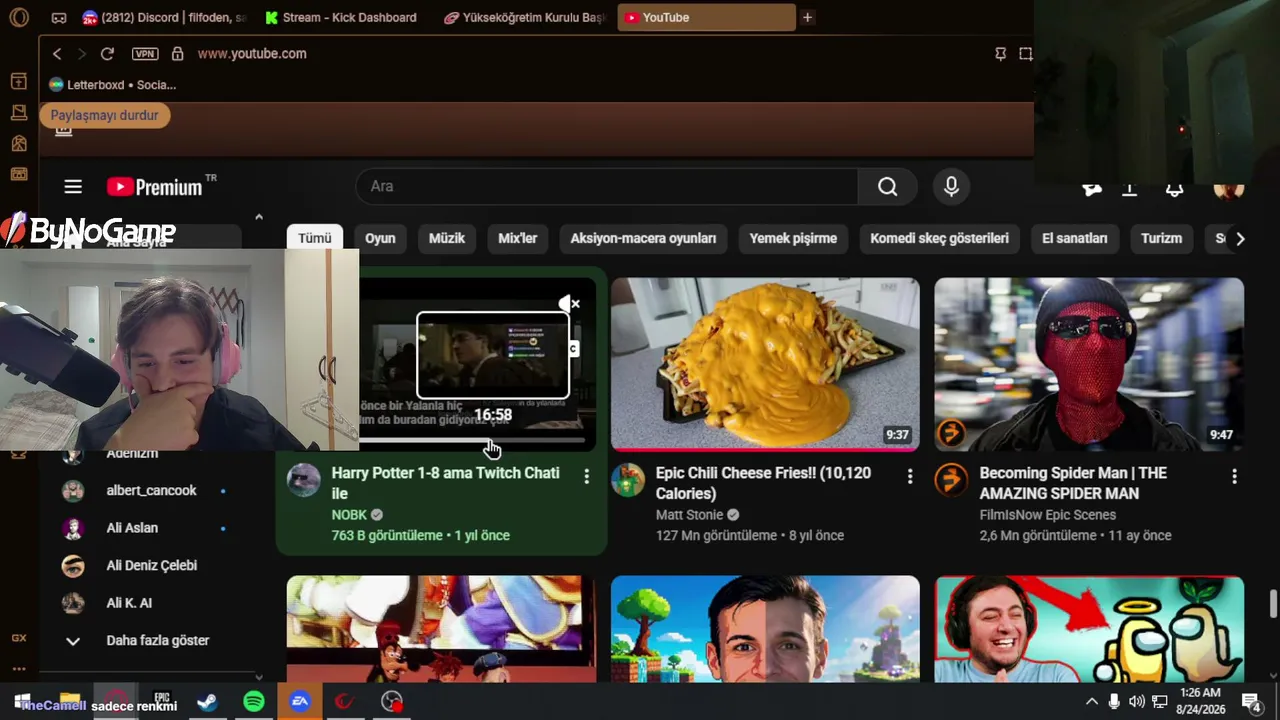Select the Turizm chip
The height and width of the screenshot is (720, 1280).
coord(1161,239)
